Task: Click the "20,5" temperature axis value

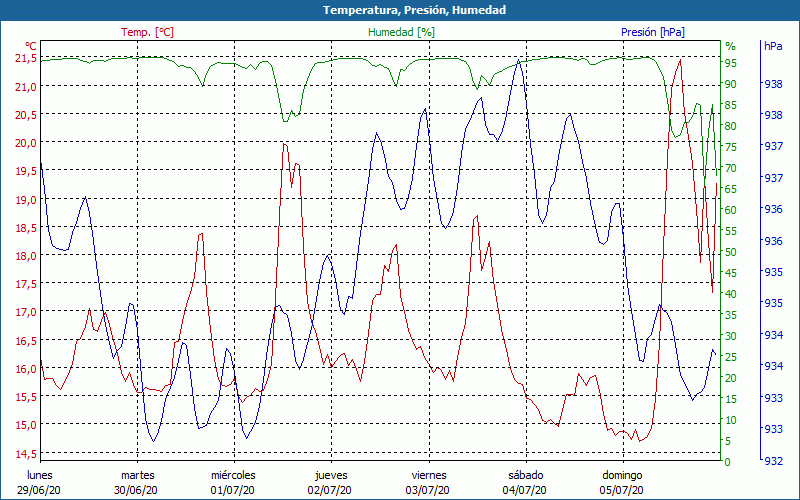Action: tap(26, 115)
